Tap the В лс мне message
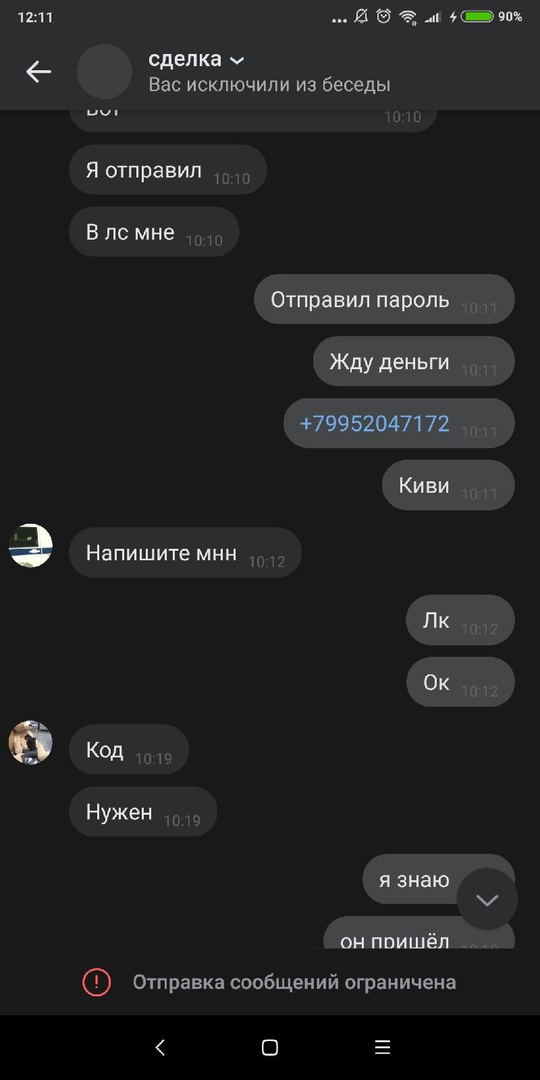This screenshot has width=540, height=1080. 154,231
